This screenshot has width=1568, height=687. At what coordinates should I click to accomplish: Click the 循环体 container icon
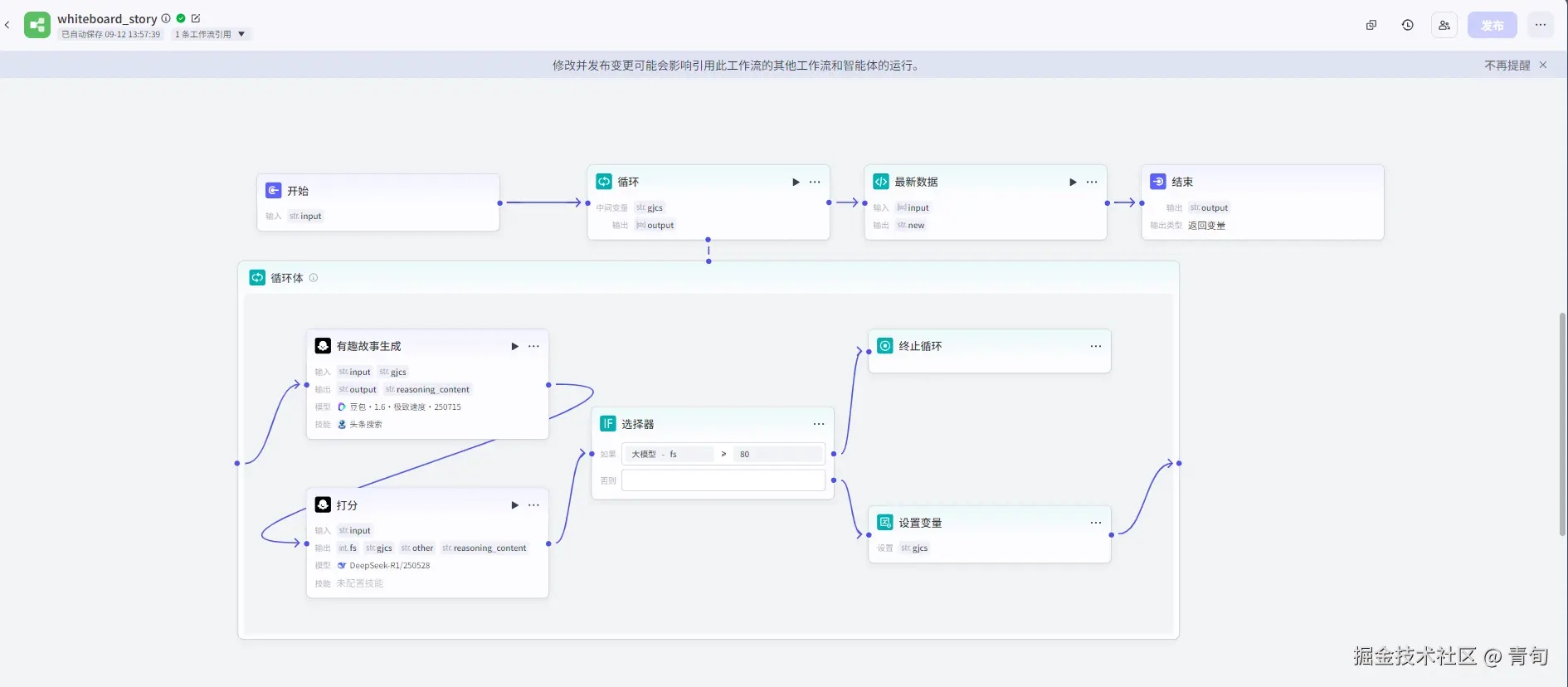point(257,277)
